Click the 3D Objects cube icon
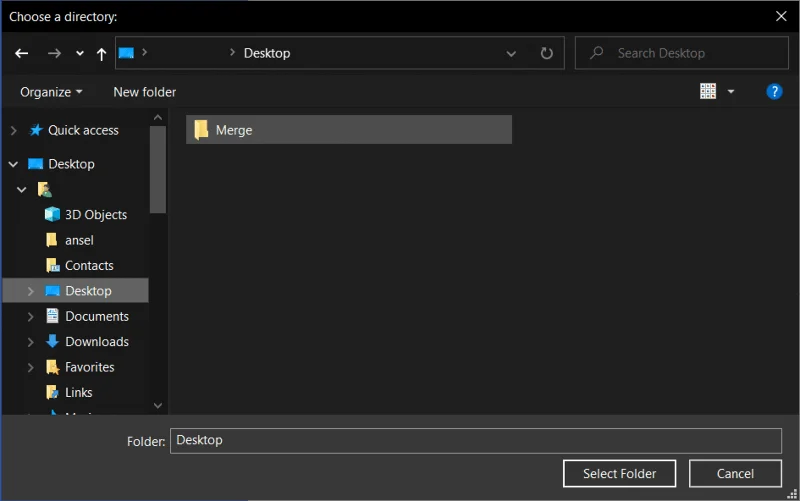Image resolution: width=800 pixels, height=501 pixels. point(52,214)
